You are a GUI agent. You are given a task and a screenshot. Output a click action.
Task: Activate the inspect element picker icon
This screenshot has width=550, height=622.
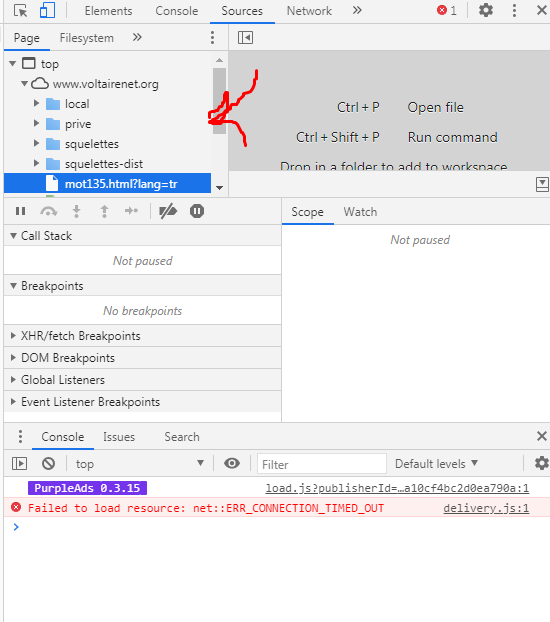[21, 11]
